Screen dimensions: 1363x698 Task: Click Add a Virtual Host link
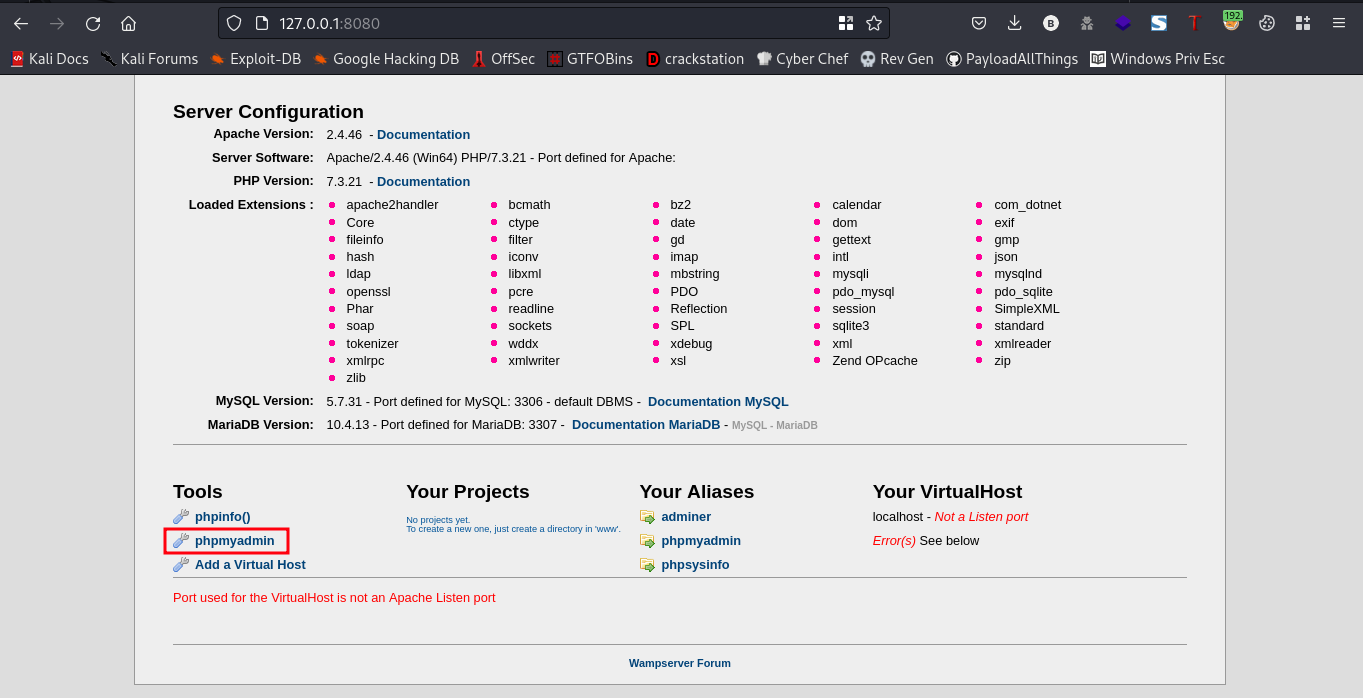(250, 564)
